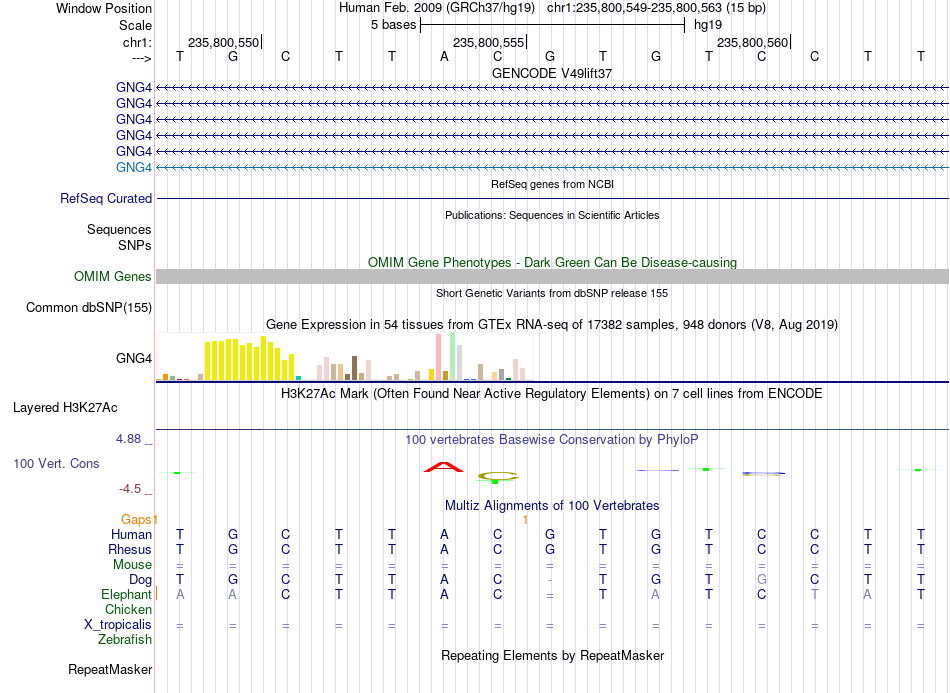Click the base A in the reference sequence row
Screen dimensions: 950x693
(444, 56)
